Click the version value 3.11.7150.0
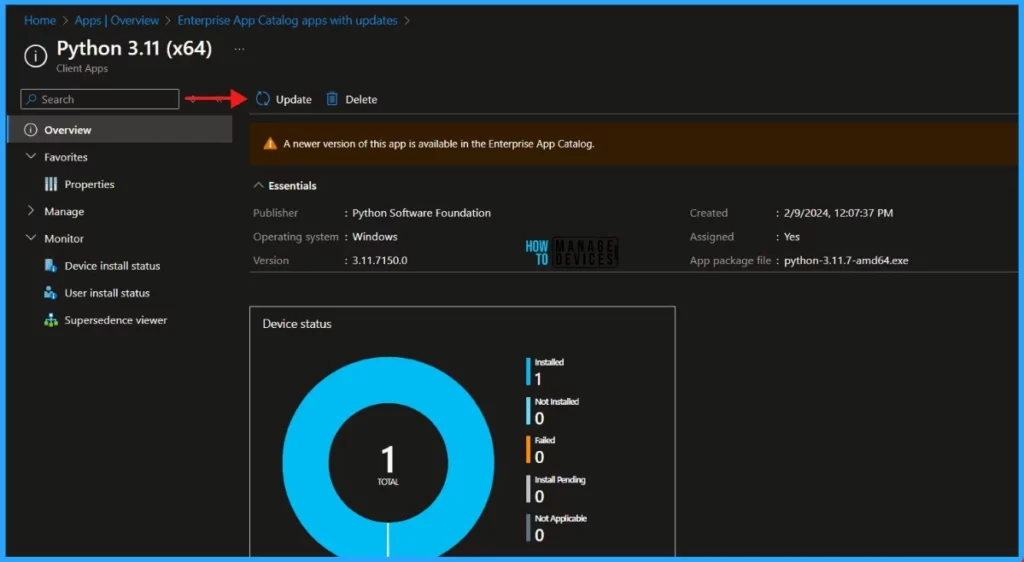This screenshot has height=562, width=1024. pyautogui.click(x=379, y=260)
